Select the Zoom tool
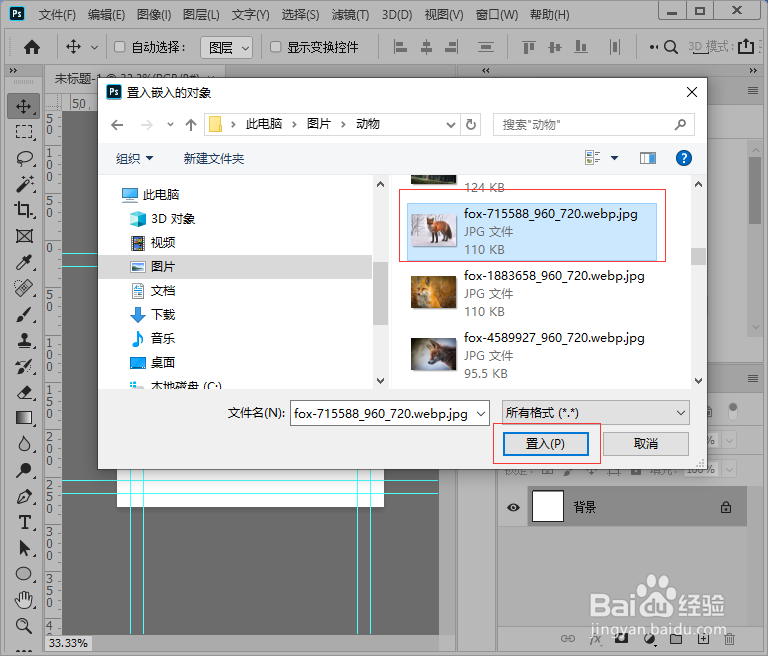Screen dimensions: 768x656 point(24,626)
